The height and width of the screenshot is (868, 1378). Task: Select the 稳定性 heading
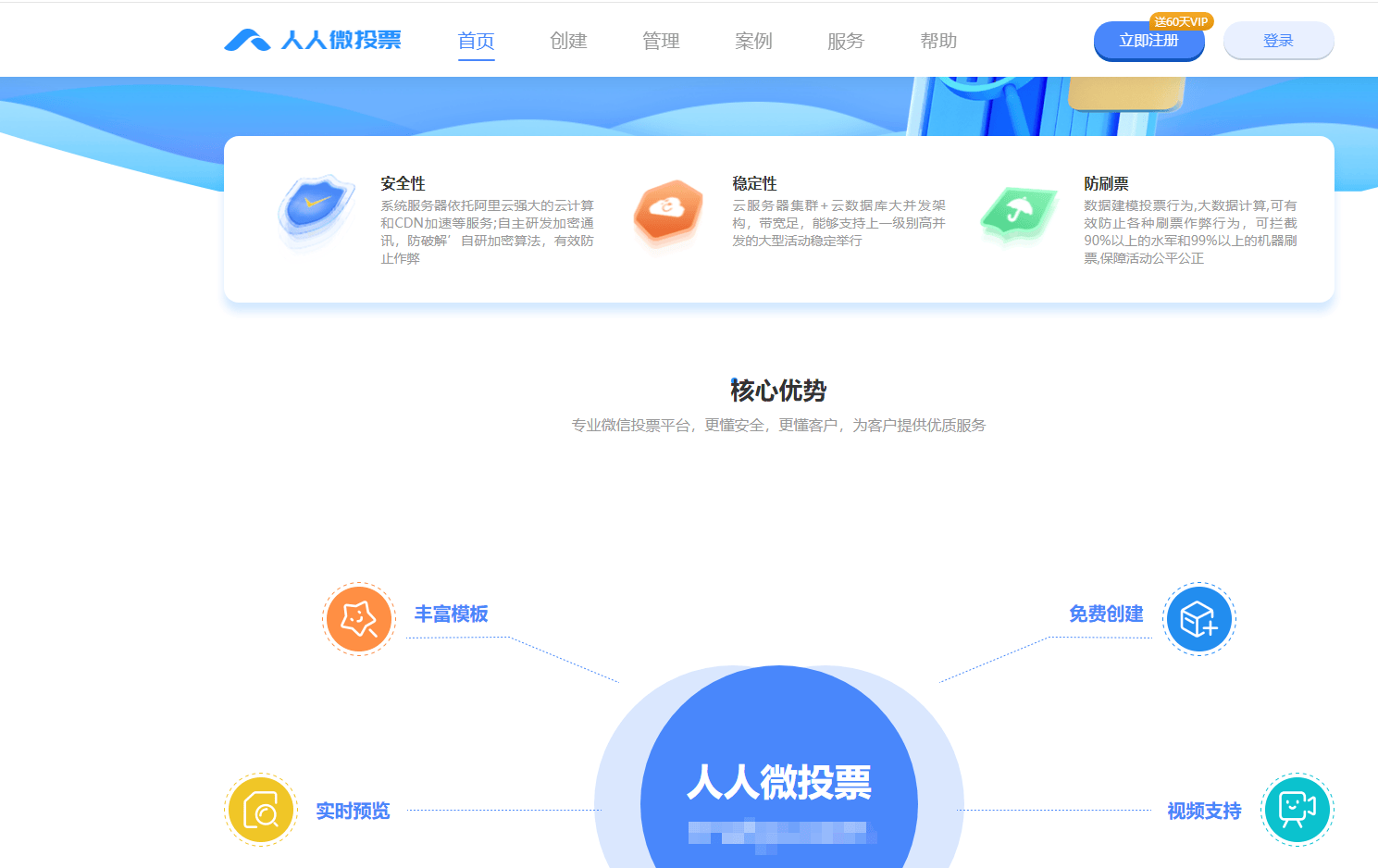755,183
